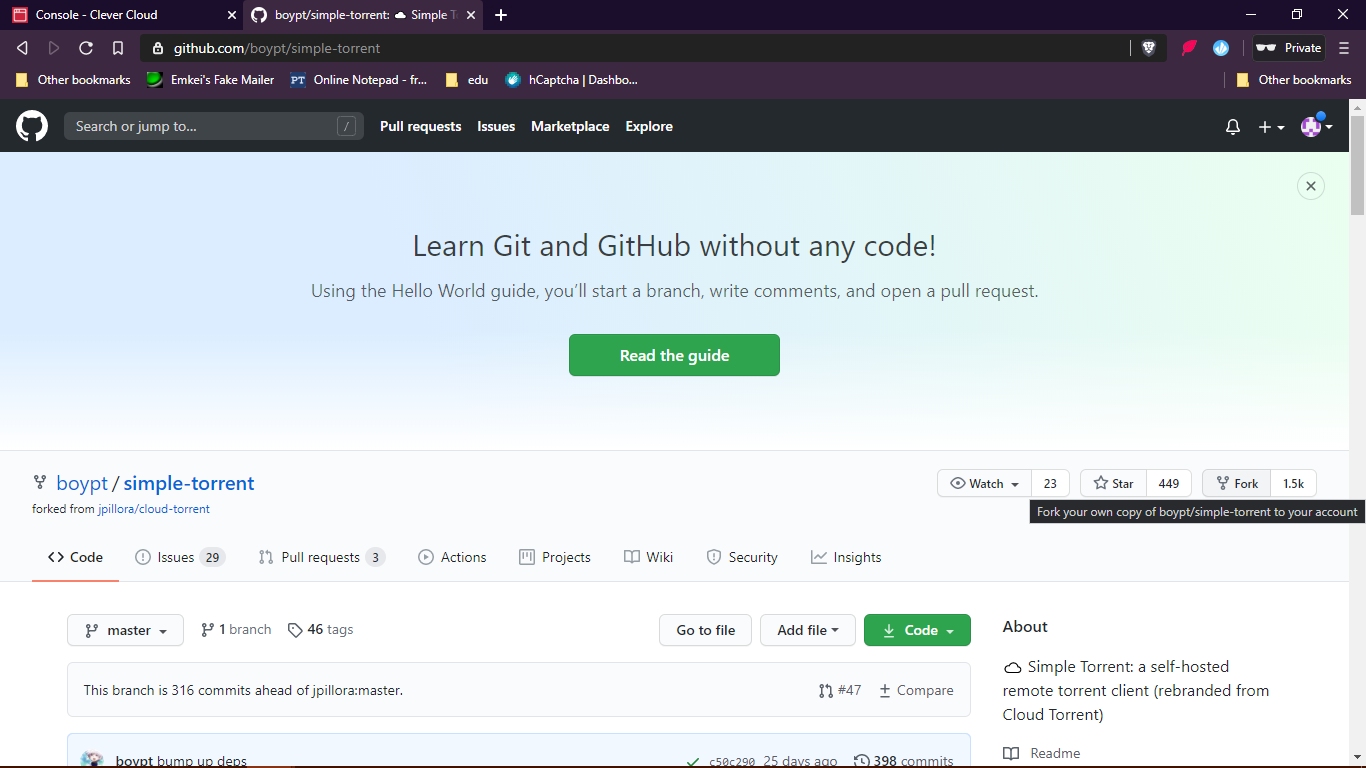Open the notifications bell

1233,127
